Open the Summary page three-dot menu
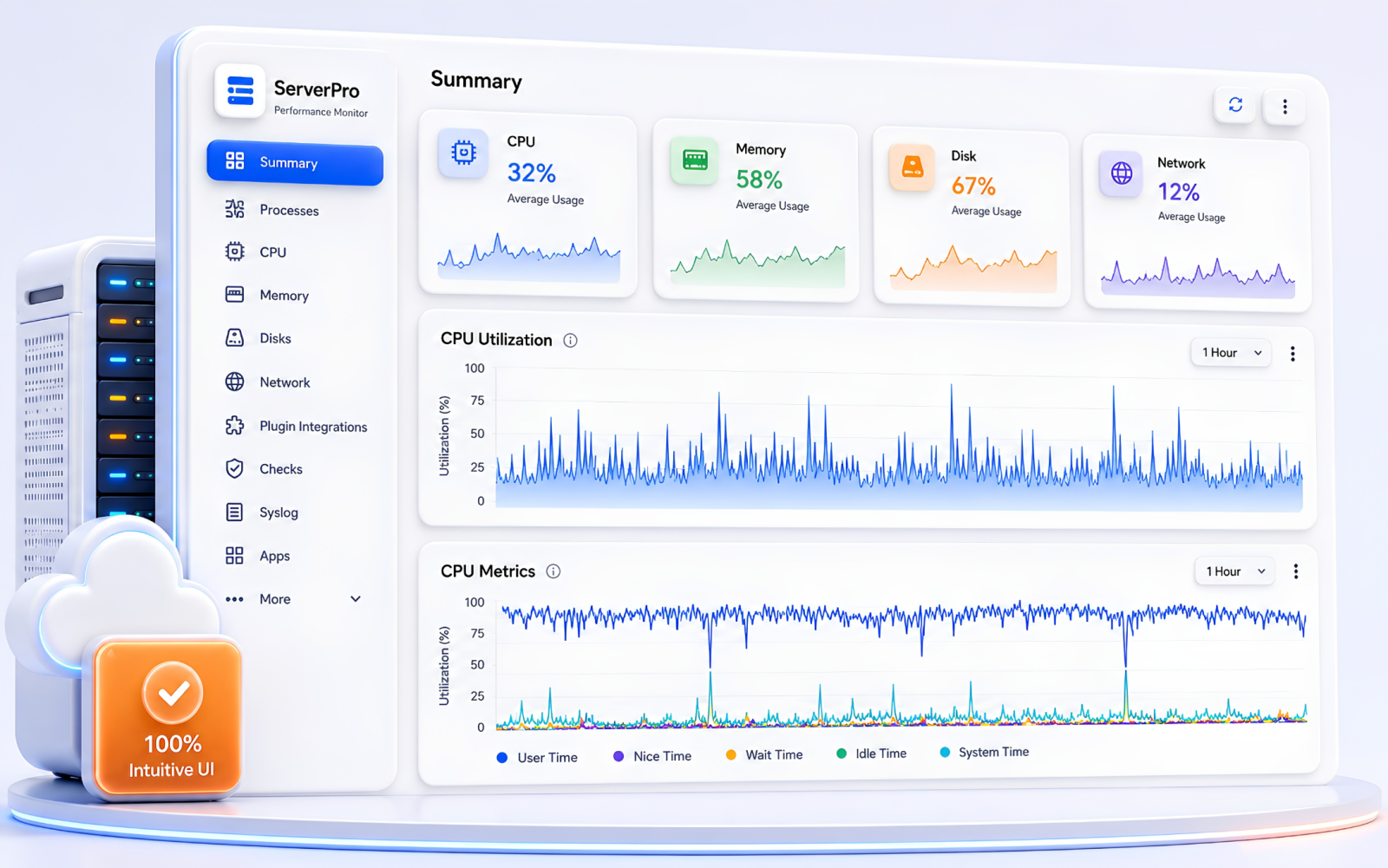 click(1285, 107)
